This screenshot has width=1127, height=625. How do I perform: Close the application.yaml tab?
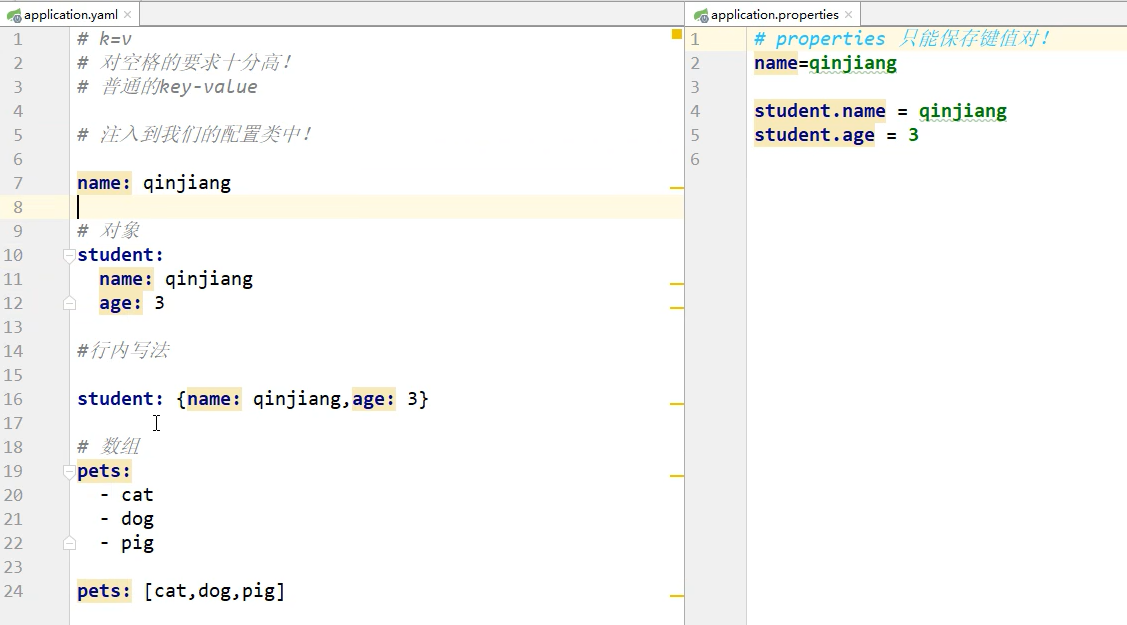pos(128,15)
